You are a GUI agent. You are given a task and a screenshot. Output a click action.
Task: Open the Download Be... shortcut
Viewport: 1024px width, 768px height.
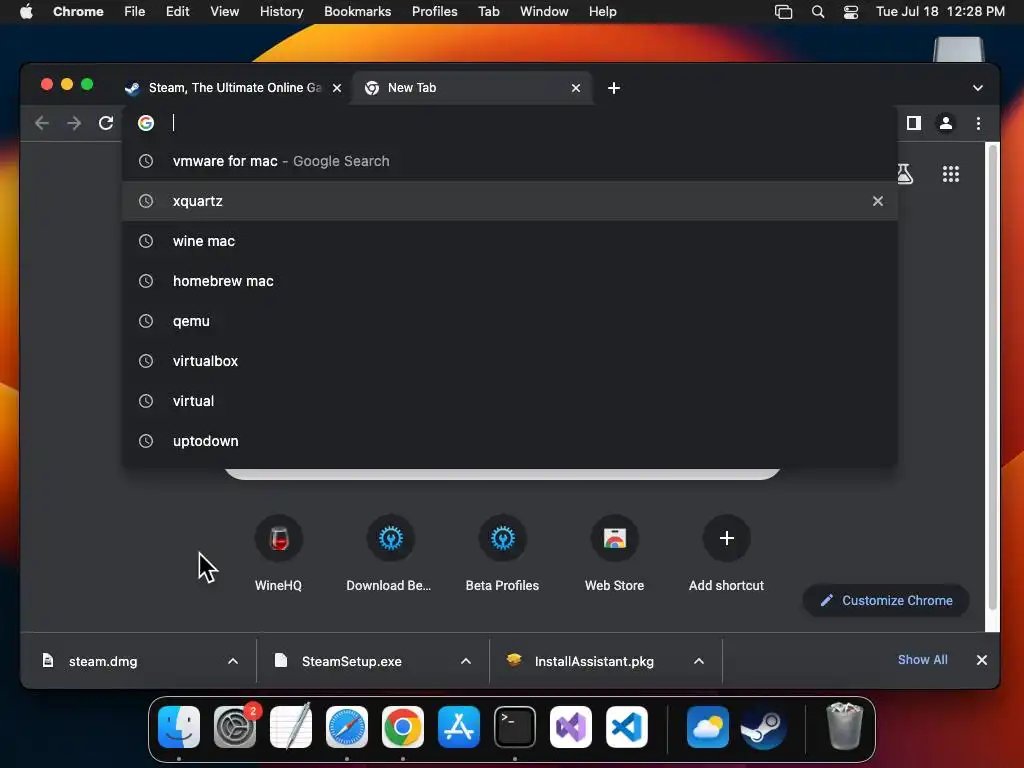tap(389, 552)
